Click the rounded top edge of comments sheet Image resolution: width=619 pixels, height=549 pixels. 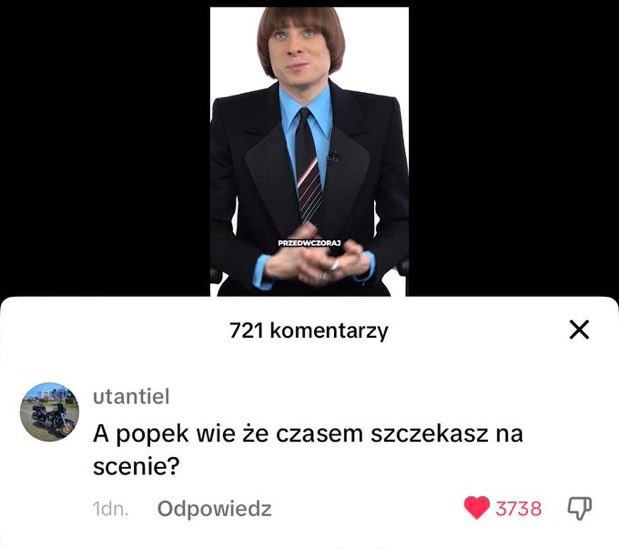[x=310, y=303]
